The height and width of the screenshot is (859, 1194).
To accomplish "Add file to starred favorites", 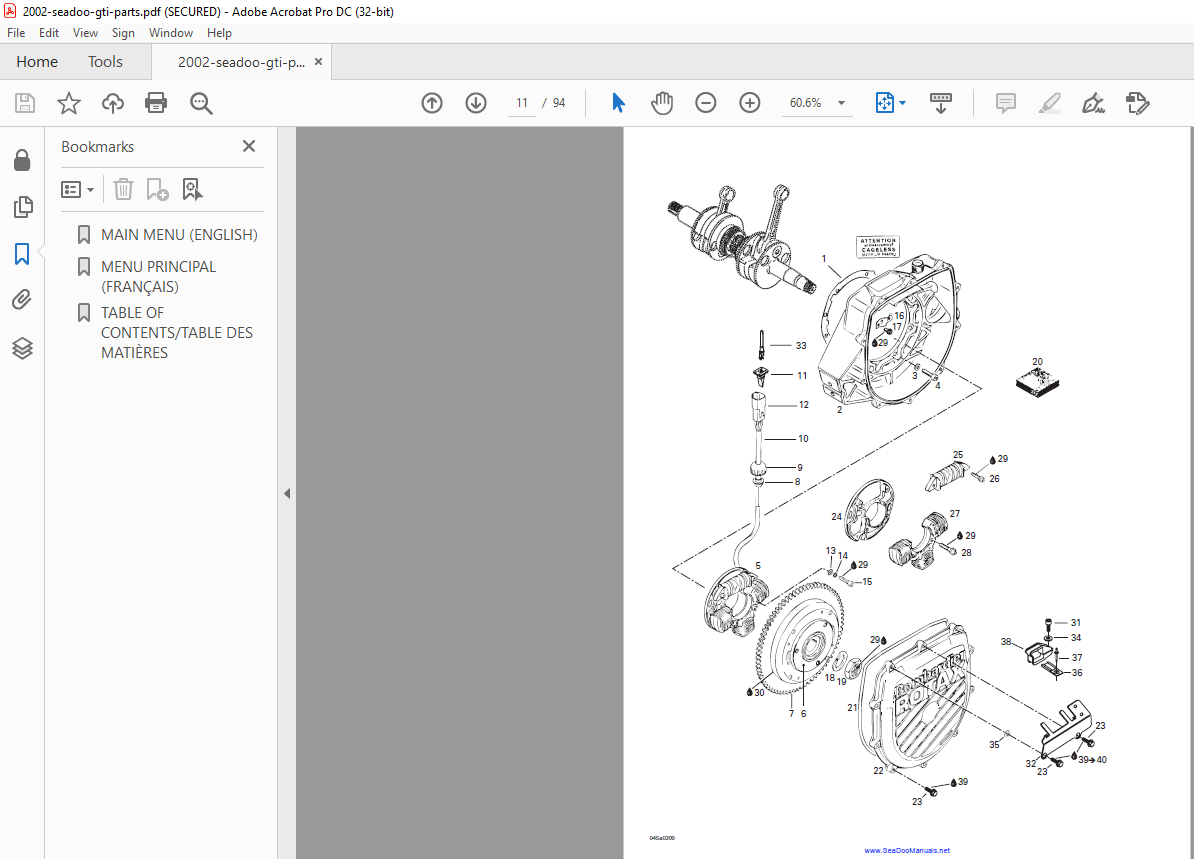I will (69, 103).
